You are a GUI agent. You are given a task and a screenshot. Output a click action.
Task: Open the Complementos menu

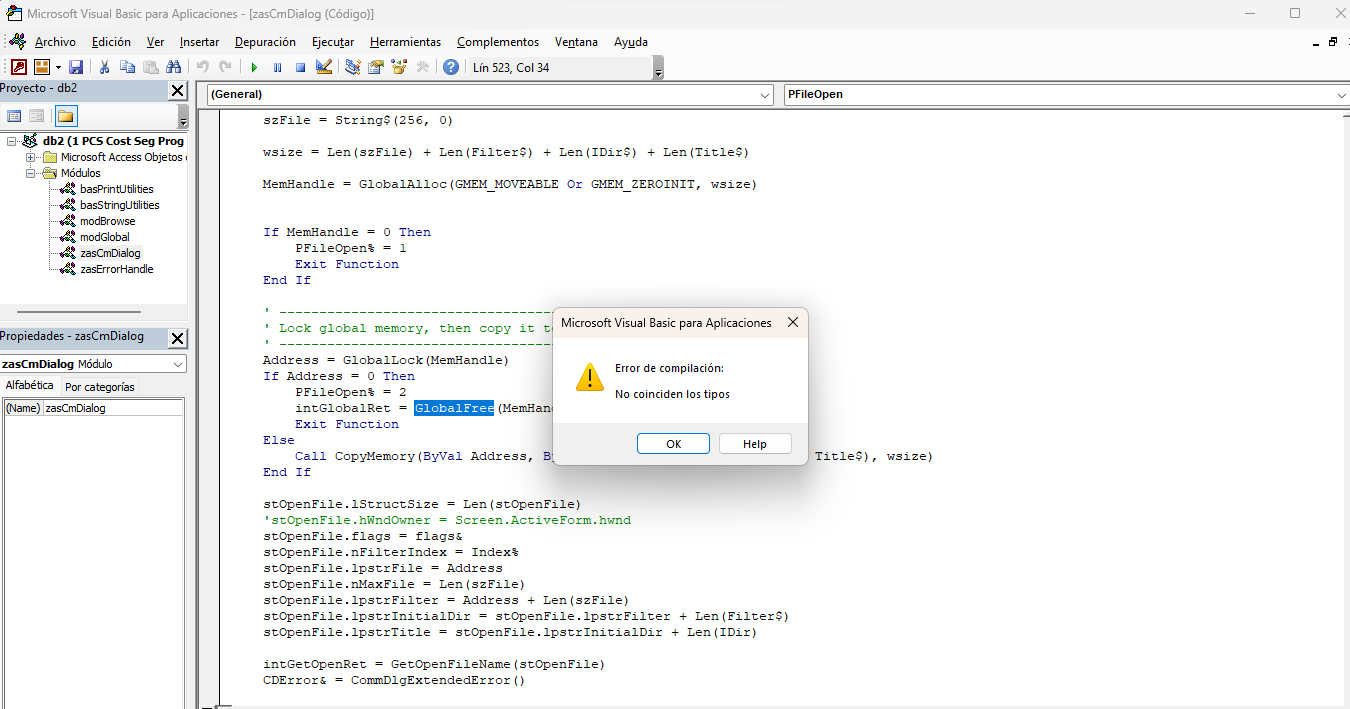(x=498, y=42)
